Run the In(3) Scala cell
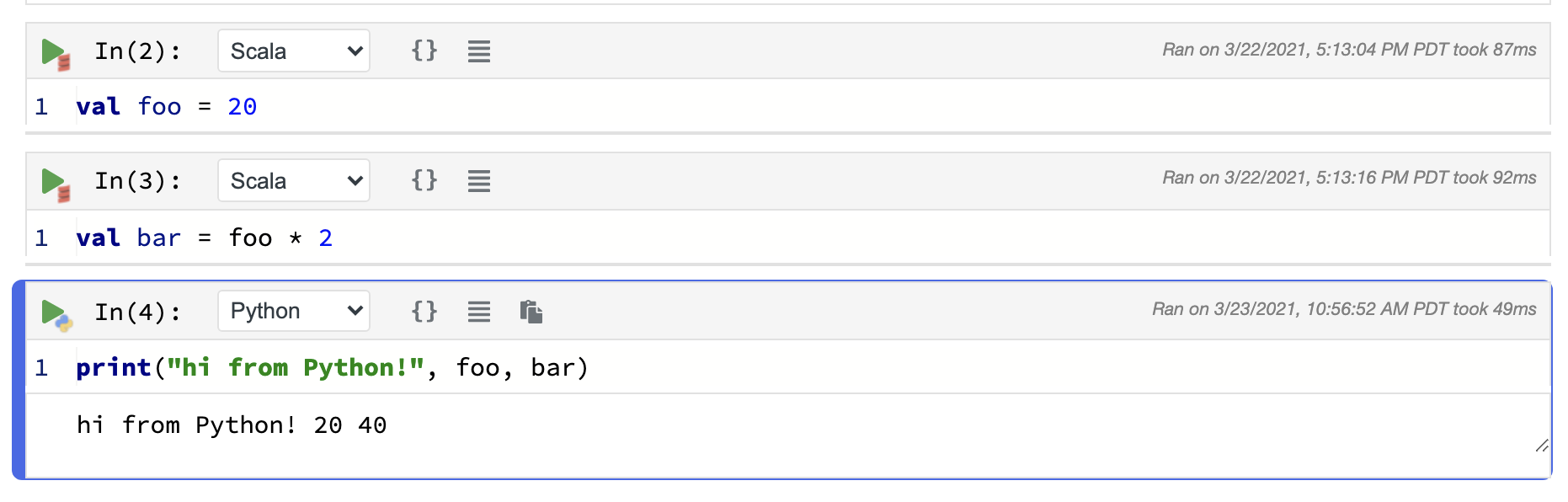The width and height of the screenshot is (1568, 502). 54,179
